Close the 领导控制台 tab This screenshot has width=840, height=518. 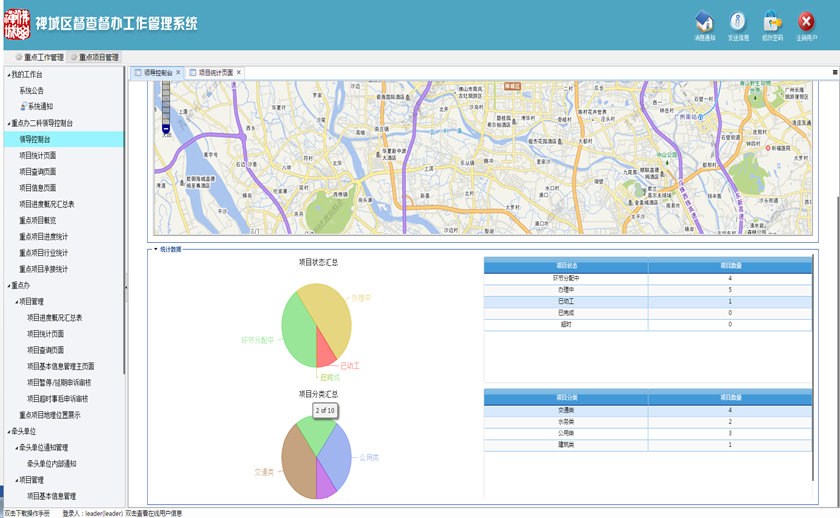click(178, 73)
